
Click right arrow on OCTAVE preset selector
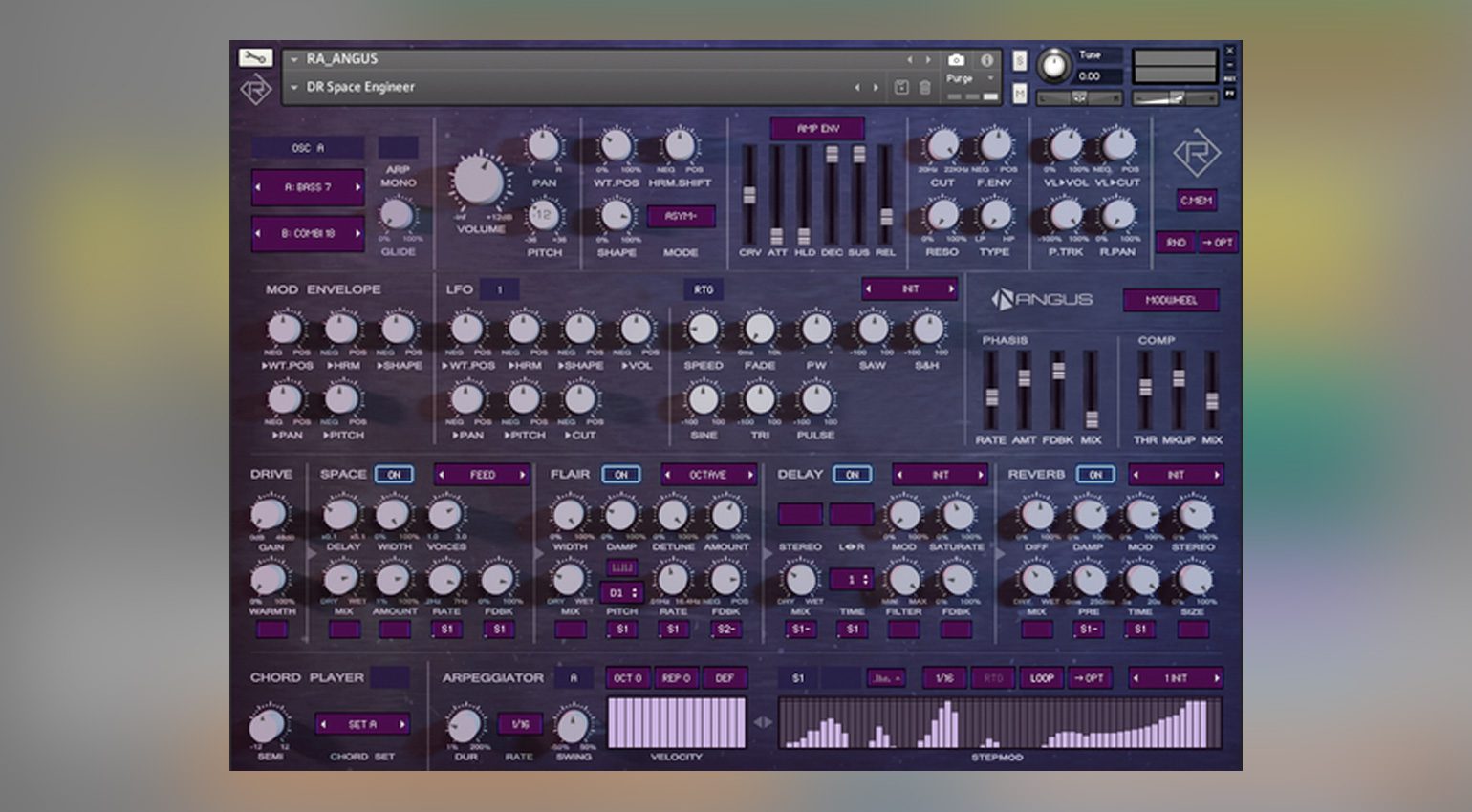750,475
